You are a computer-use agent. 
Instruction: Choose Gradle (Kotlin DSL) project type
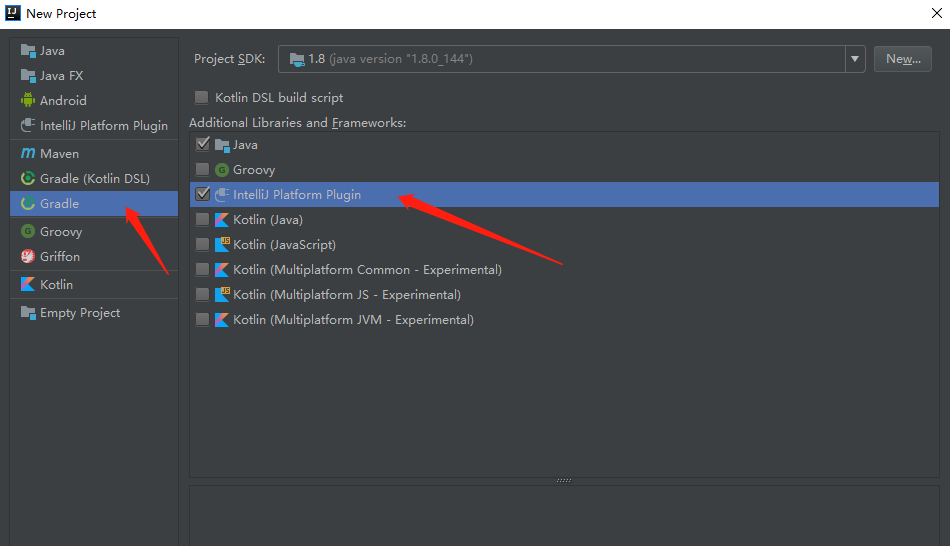(94, 178)
